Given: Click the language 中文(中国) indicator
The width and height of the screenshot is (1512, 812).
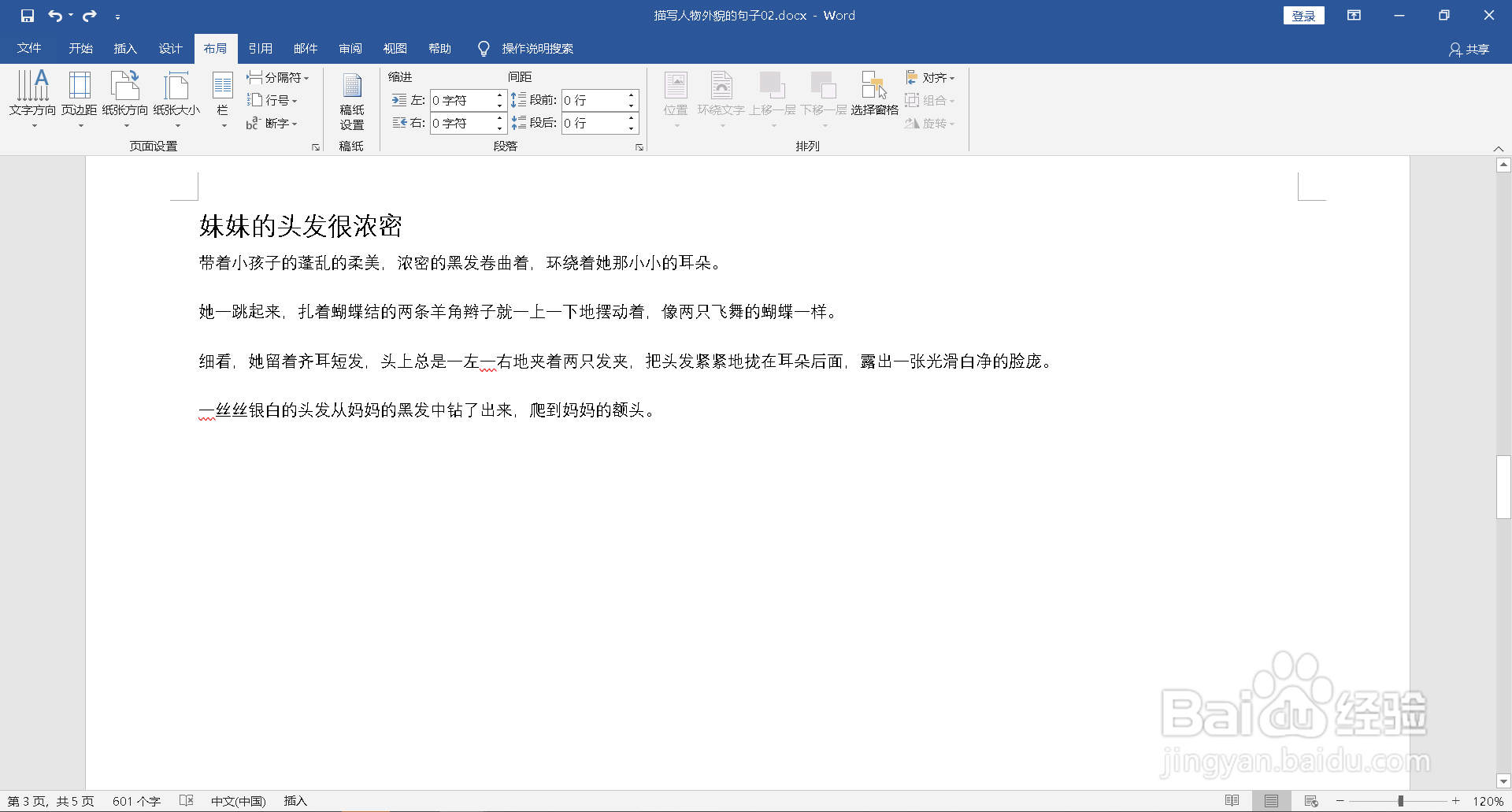Looking at the screenshot, I should pyautogui.click(x=238, y=801).
